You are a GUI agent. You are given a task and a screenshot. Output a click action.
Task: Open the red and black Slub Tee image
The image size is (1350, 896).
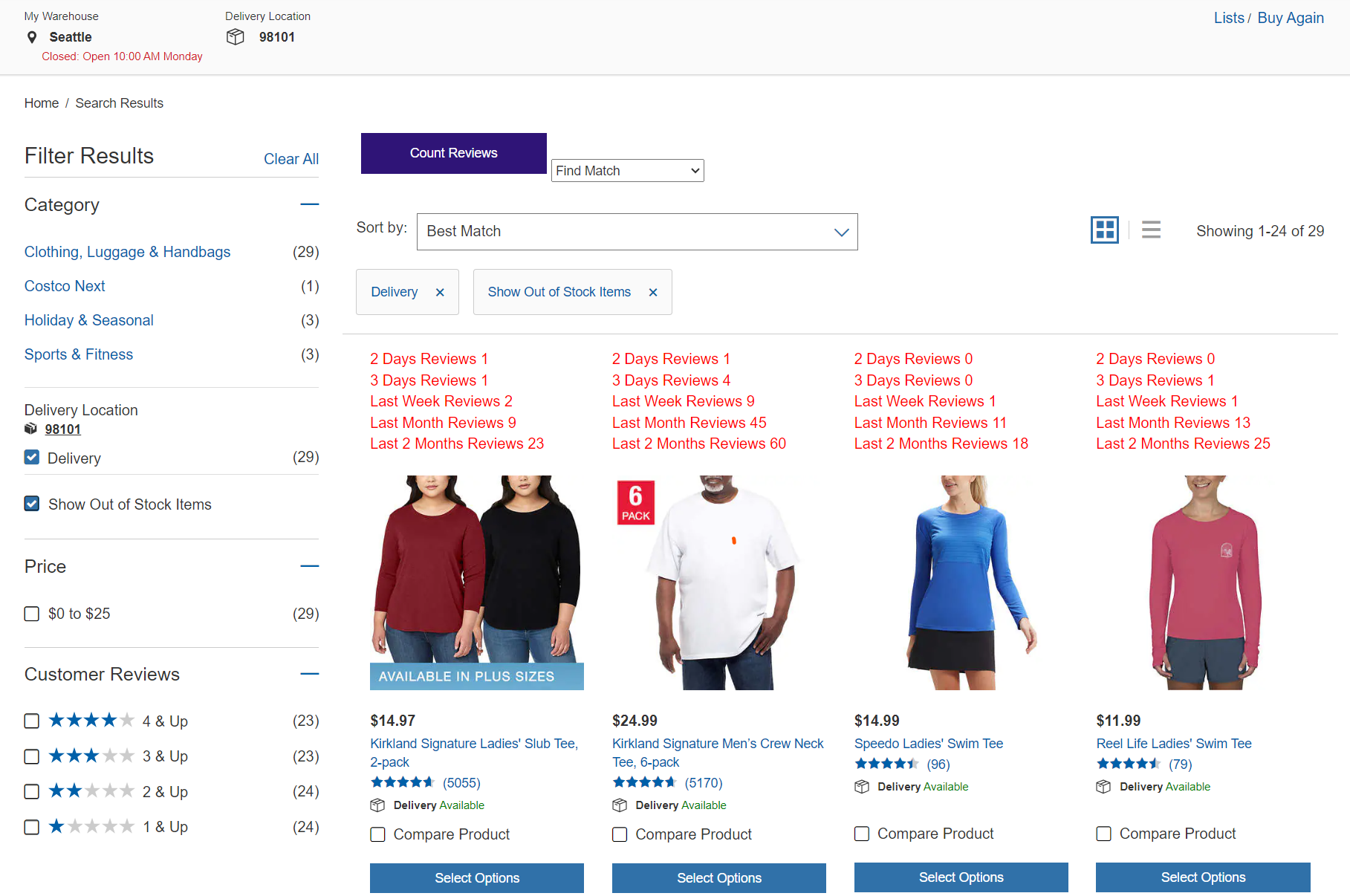click(x=477, y=582)
